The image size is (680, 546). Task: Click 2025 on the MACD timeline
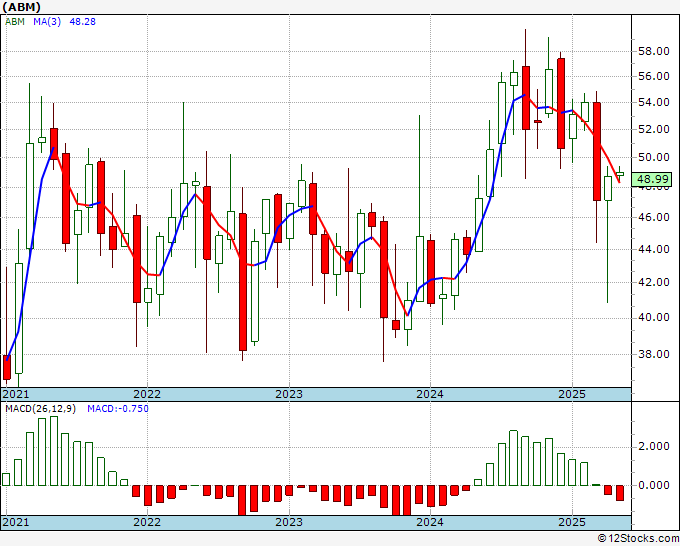[x=572, y=522]
